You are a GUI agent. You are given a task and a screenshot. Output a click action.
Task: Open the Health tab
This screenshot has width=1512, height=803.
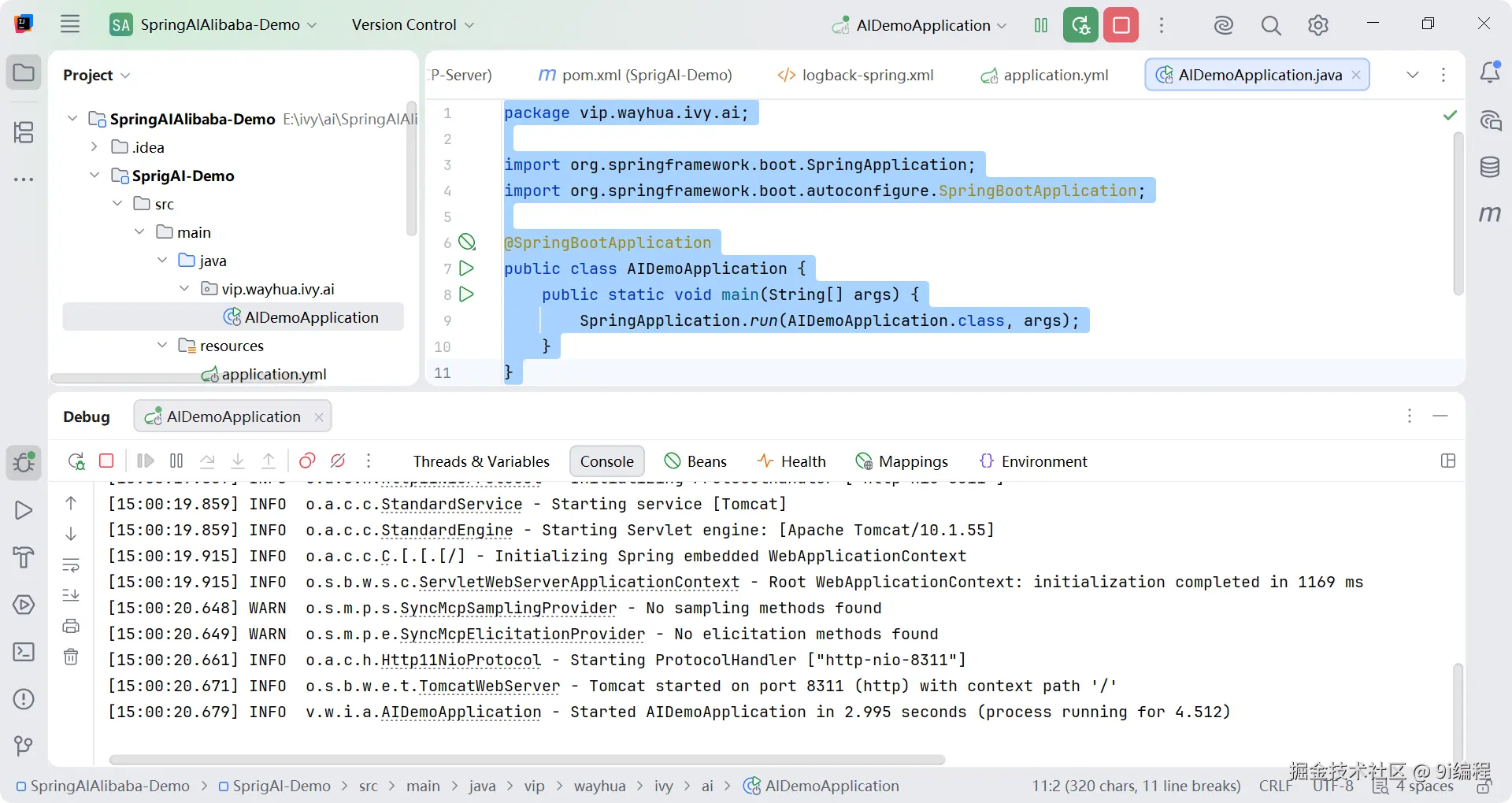[791, 461]
